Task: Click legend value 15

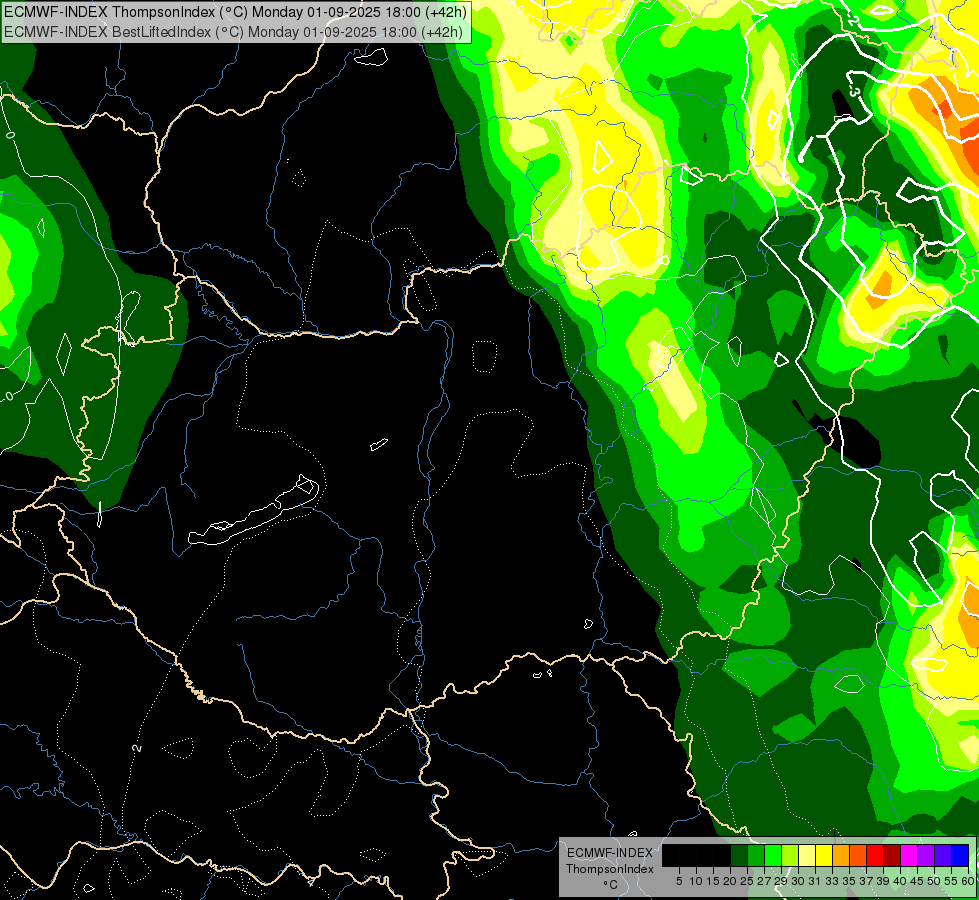Action: [713, 881]
